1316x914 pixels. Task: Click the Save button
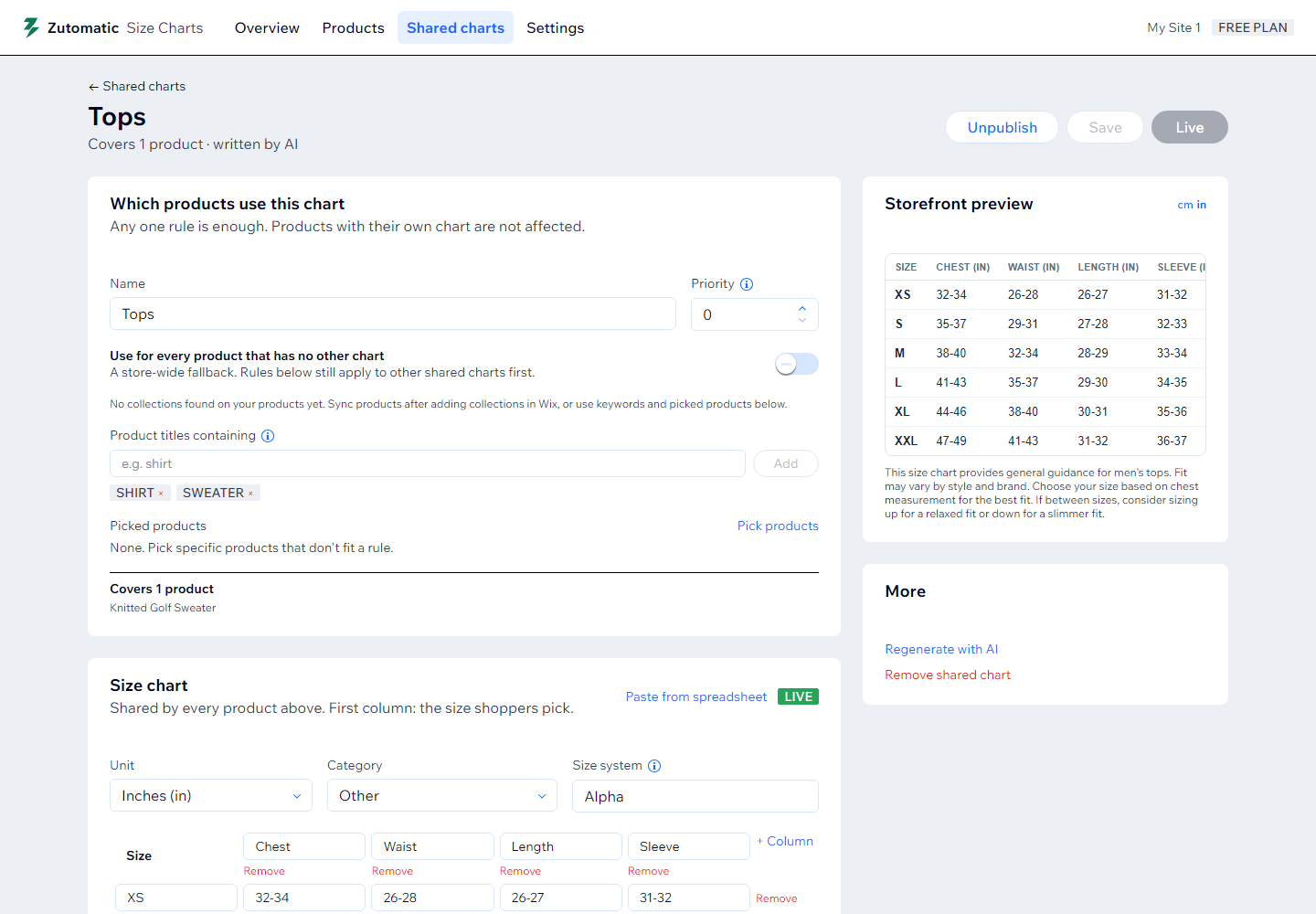[1105, 127]
